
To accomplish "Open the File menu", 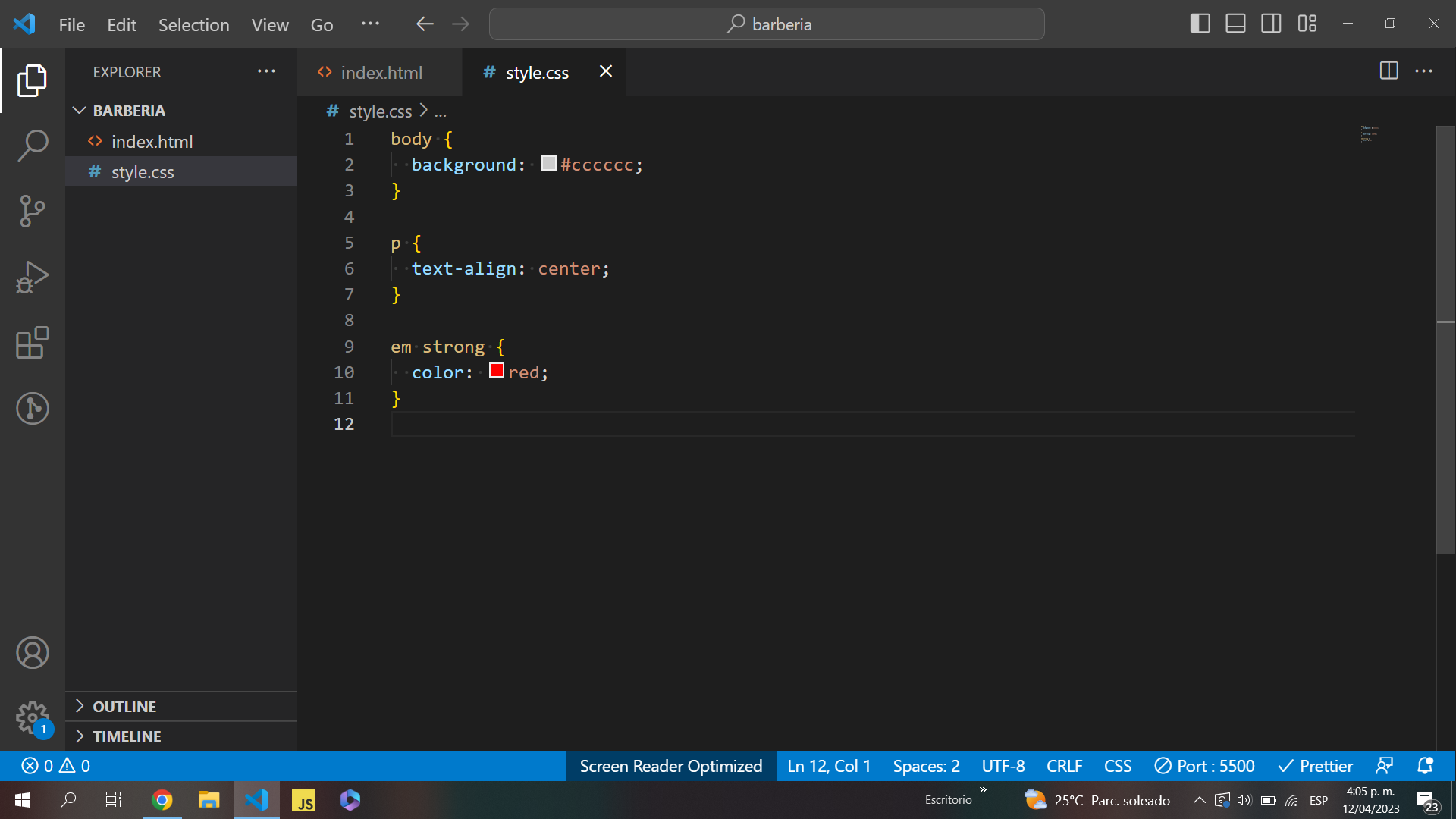I will (x=72, y=24).
